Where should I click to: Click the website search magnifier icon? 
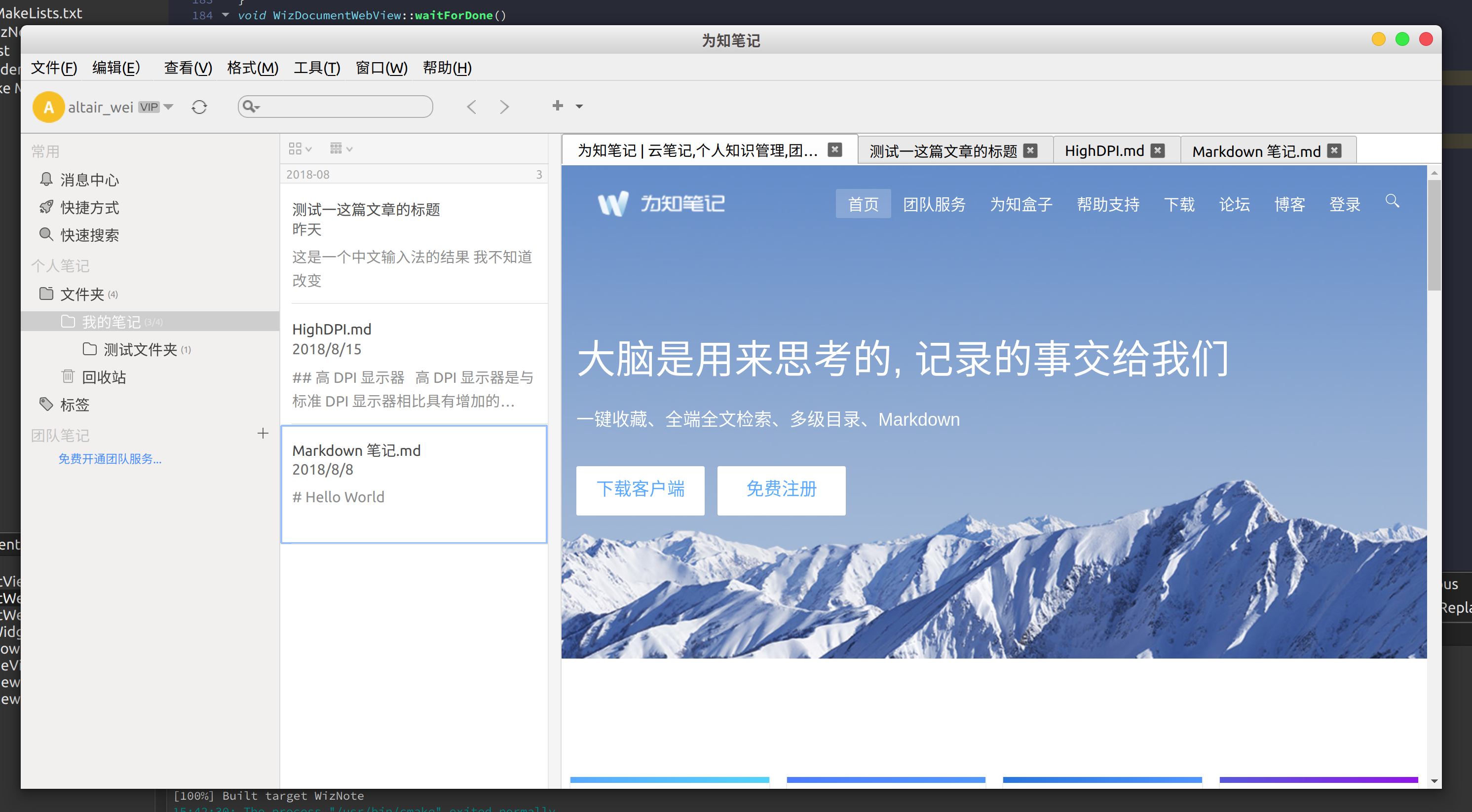coord(1393,201)
